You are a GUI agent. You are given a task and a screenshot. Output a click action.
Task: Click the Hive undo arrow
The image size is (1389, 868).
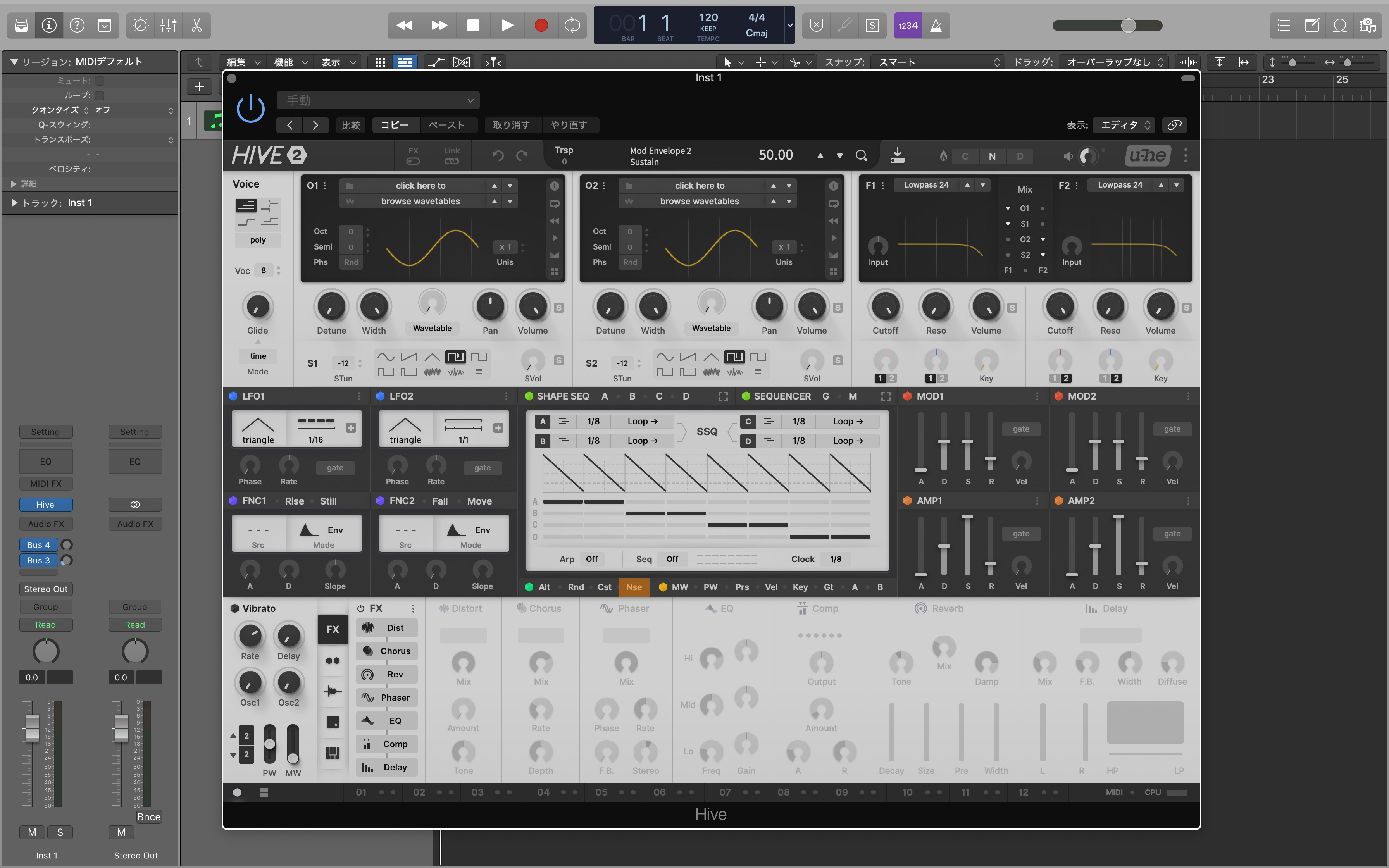pos(498,155)
